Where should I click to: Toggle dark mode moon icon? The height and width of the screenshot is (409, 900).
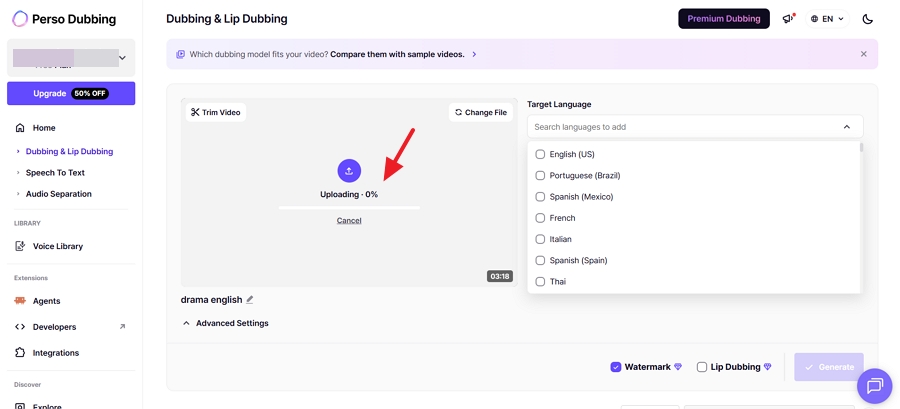867,19
